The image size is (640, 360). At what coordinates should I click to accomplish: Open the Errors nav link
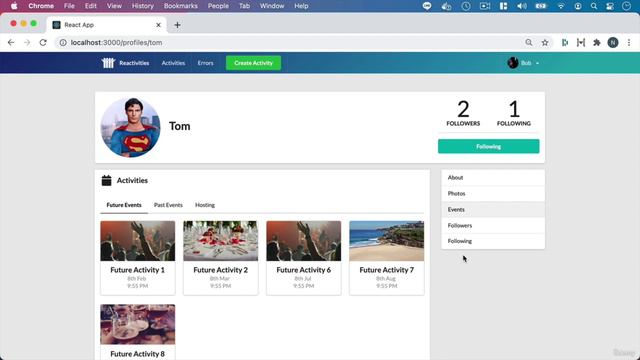[205, 63]
